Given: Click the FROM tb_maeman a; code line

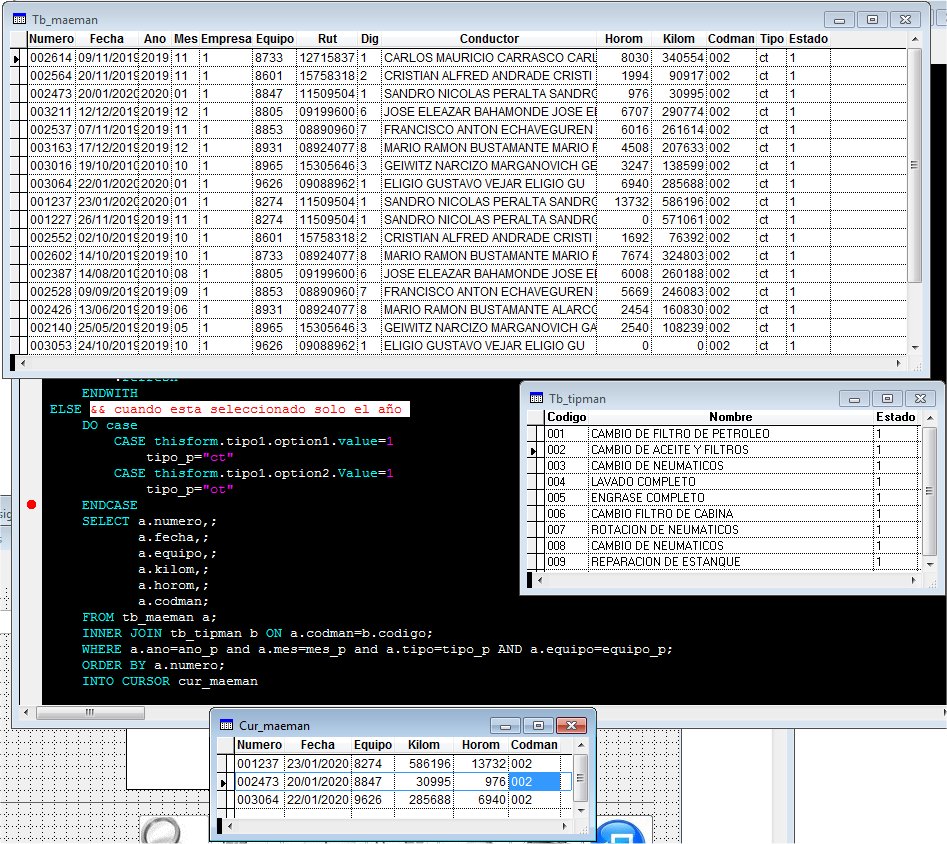Looking at the screenshot, I should click(x=149, y=617).
